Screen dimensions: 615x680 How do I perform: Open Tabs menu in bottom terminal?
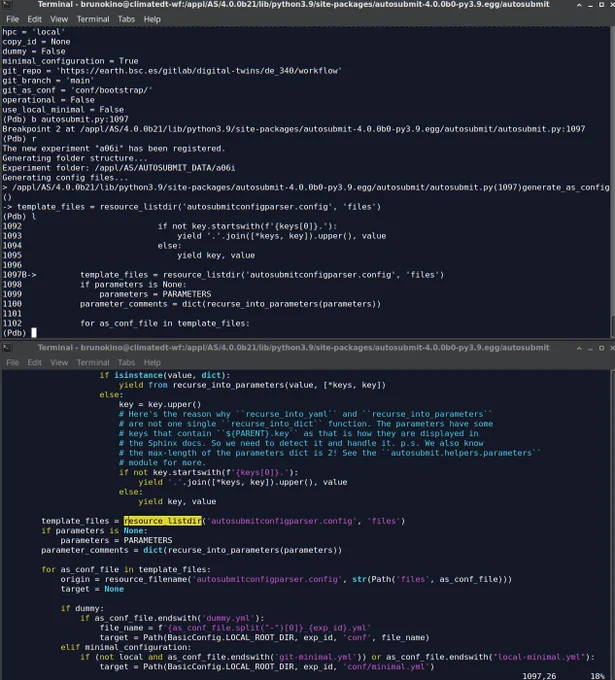[x=126, y=362]
